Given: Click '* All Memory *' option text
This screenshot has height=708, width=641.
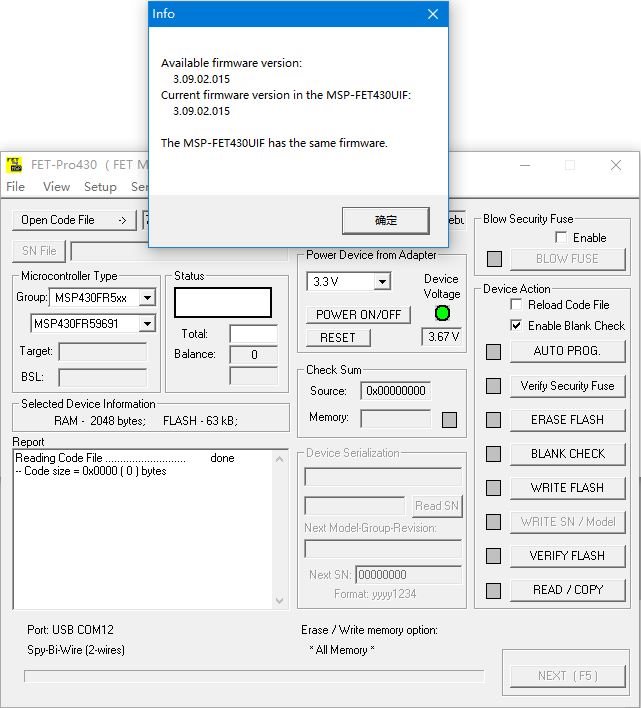Looking at the screenshot, I should [342, 650].
